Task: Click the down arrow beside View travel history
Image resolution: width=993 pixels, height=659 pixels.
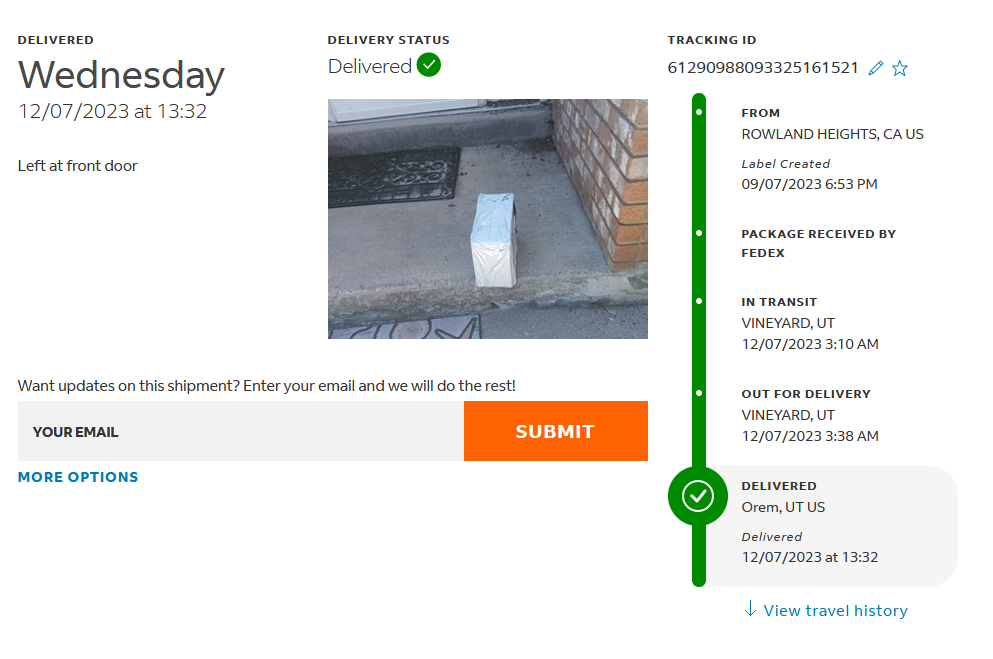Action: pyautogui.click(x=750, y=609)
